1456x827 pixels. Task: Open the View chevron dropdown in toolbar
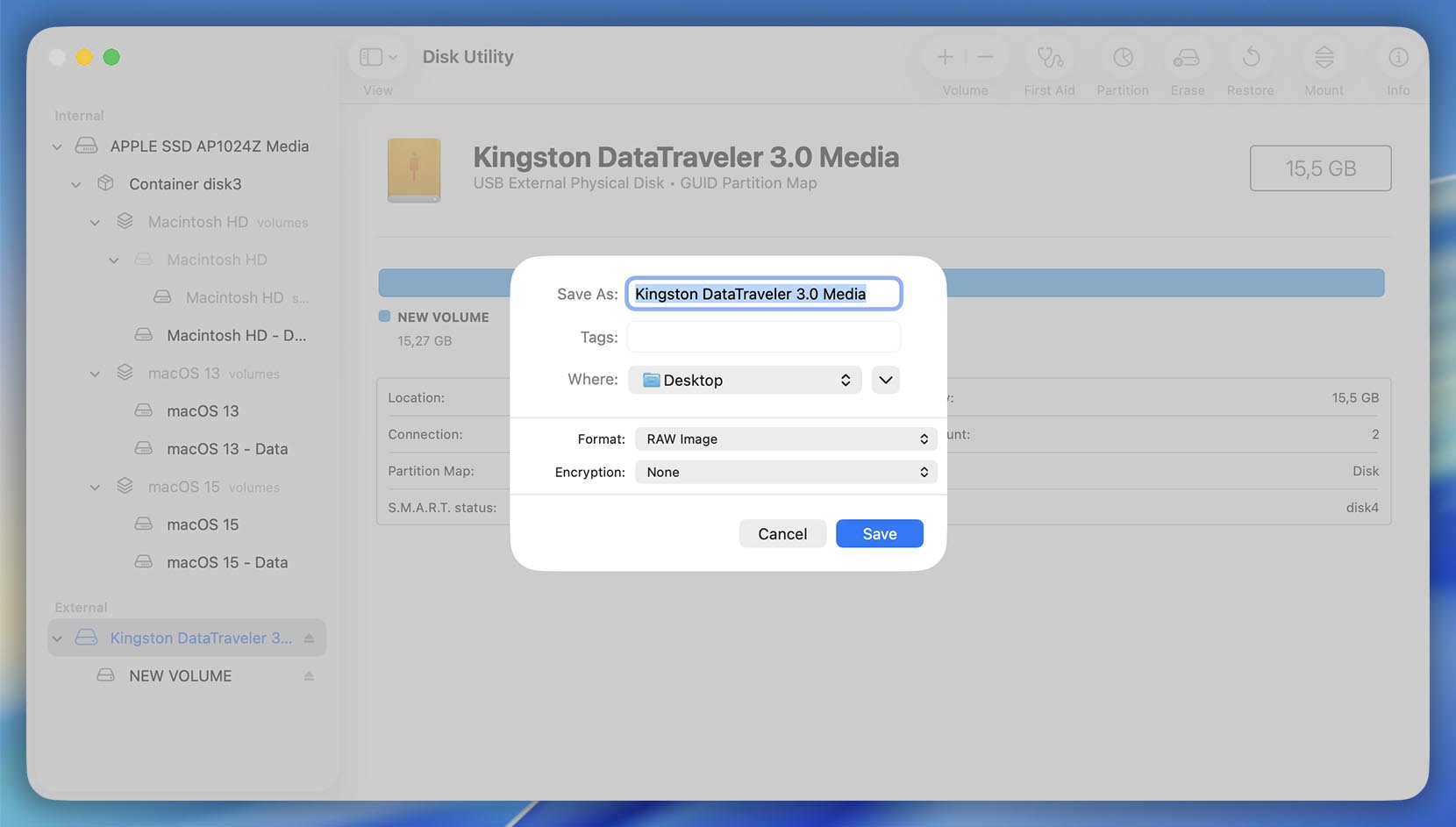click(393, 58)
